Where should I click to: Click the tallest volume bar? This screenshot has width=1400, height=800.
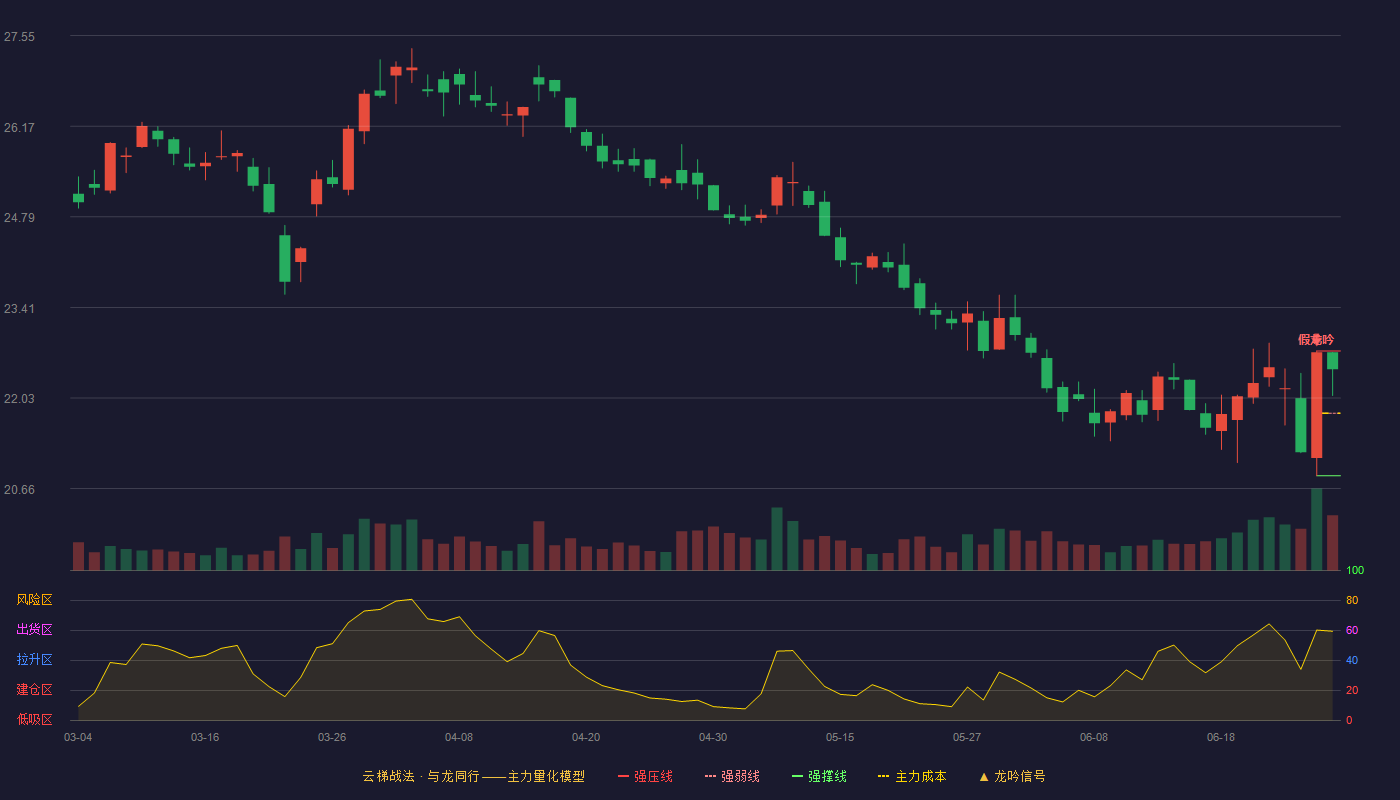point(1316,529)
